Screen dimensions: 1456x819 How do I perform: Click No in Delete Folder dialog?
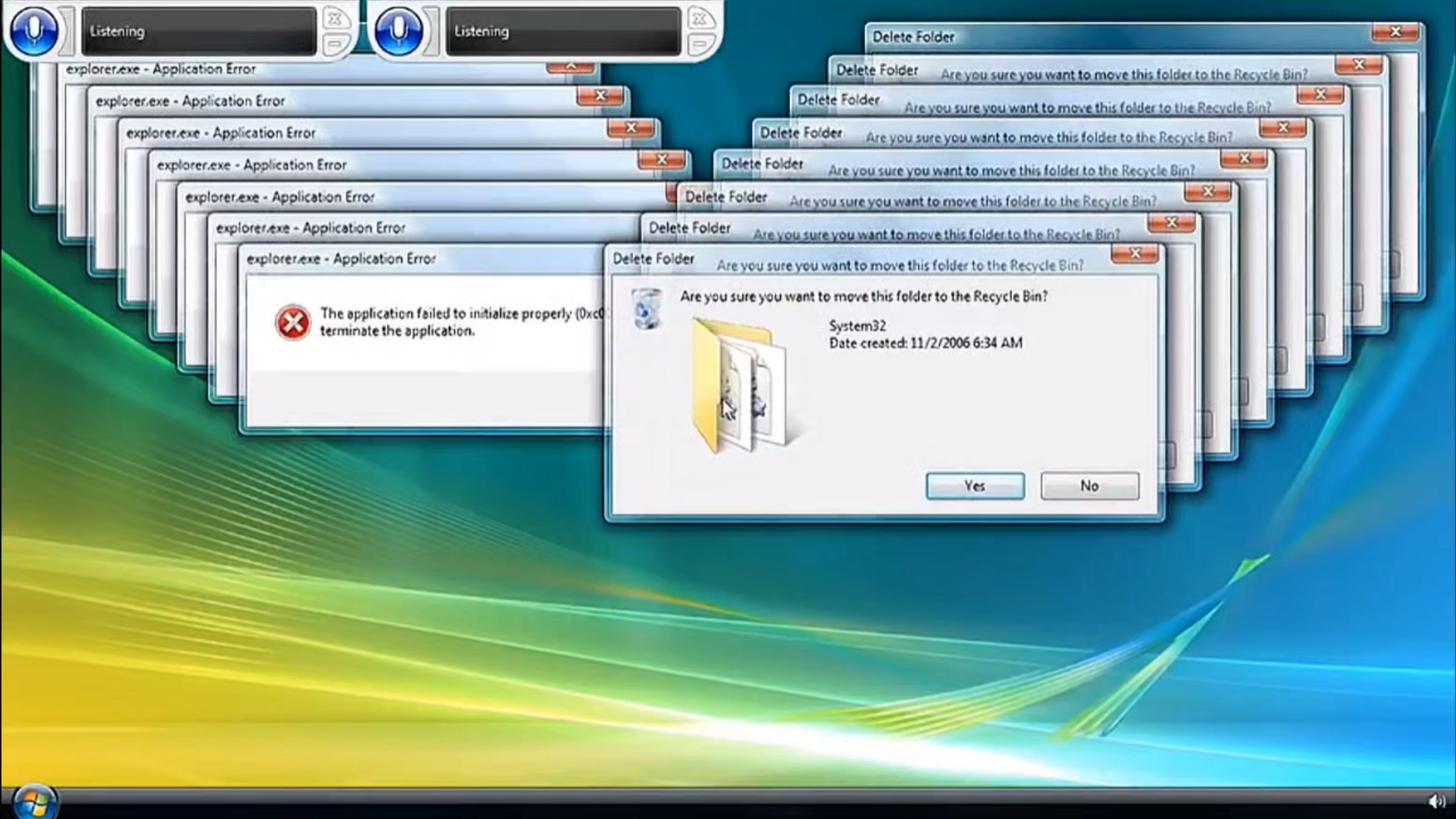coord(1089,486)
